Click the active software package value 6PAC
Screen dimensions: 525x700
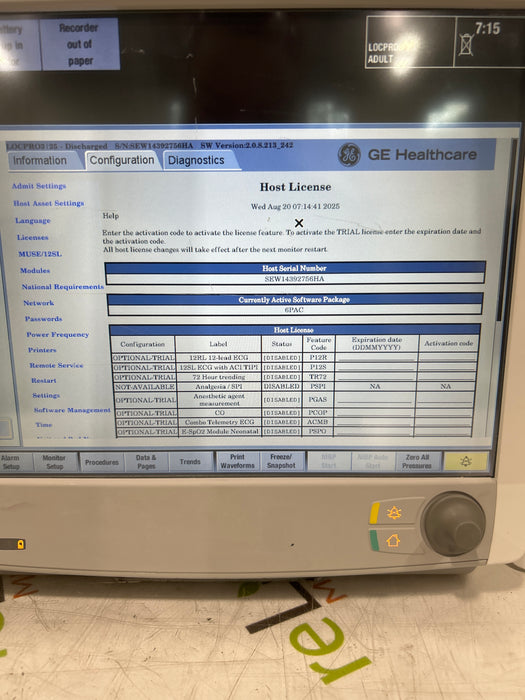point(294,310)
